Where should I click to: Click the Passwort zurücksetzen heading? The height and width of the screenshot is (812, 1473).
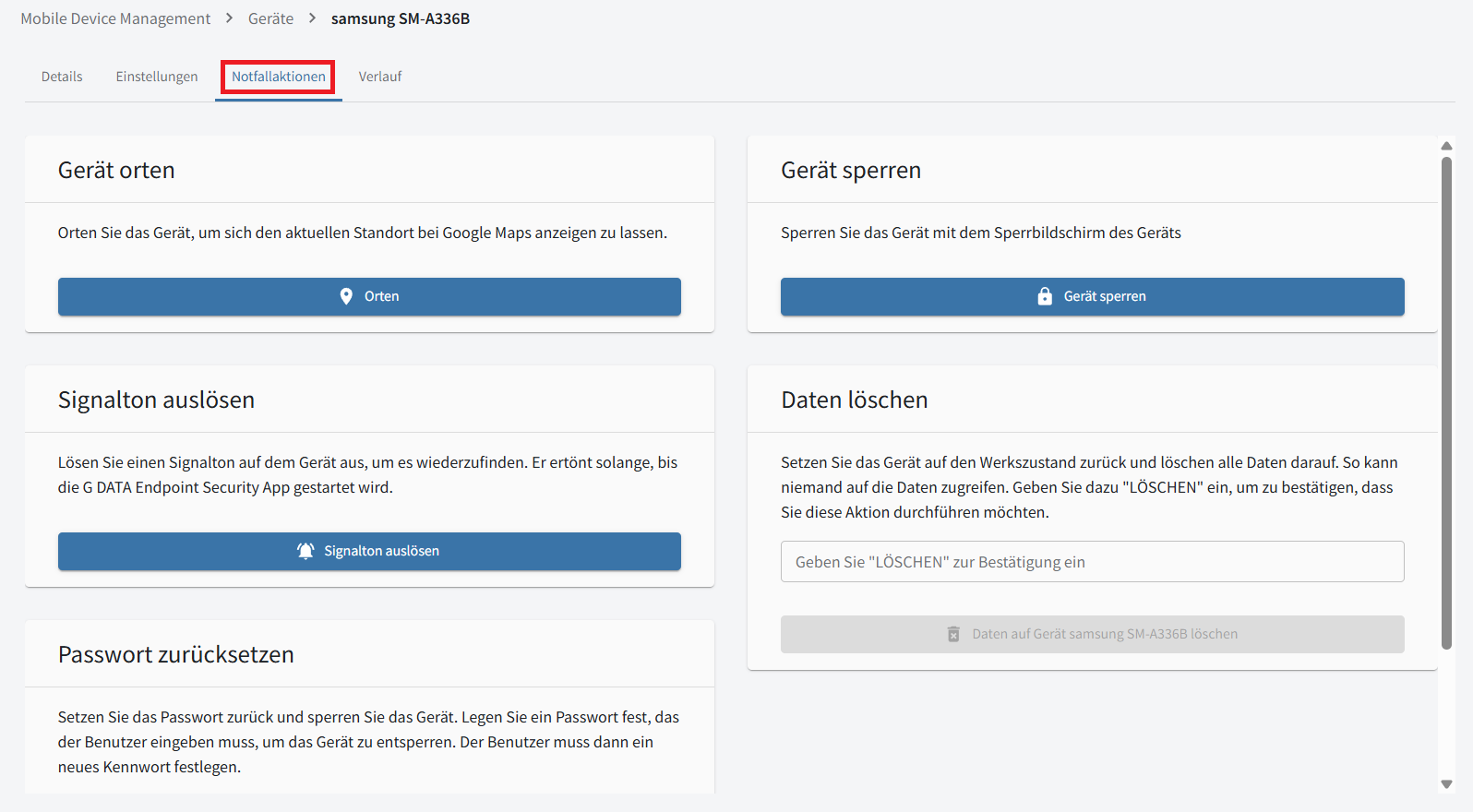tap(176, 654)
